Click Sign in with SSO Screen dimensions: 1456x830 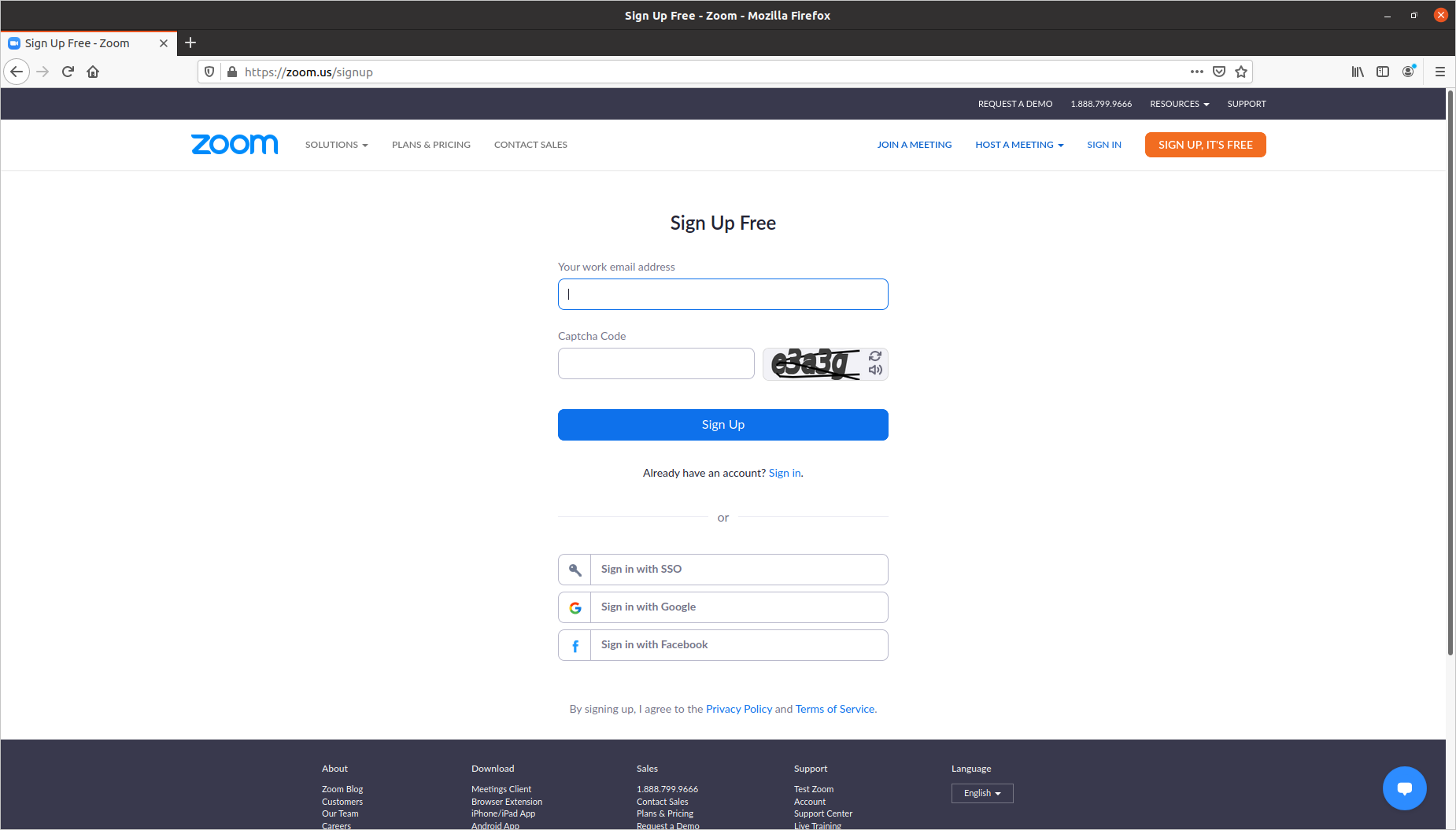[723, 570]
